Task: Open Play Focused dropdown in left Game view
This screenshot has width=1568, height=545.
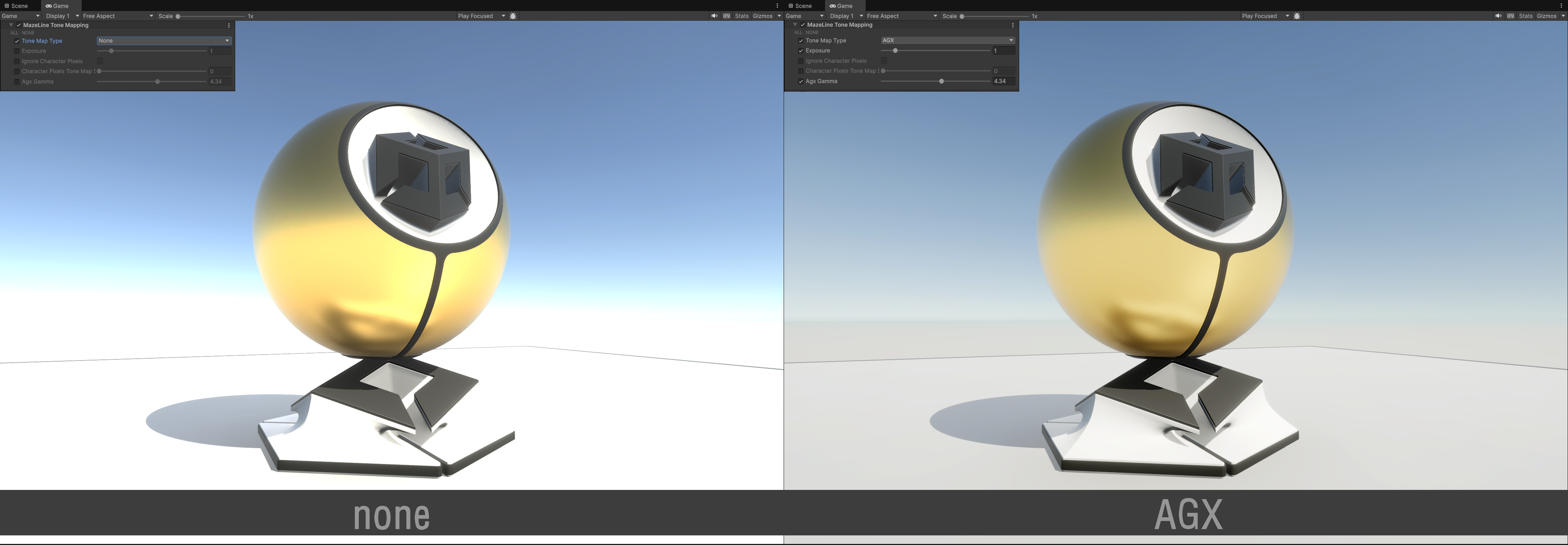Action: (481, 16)
